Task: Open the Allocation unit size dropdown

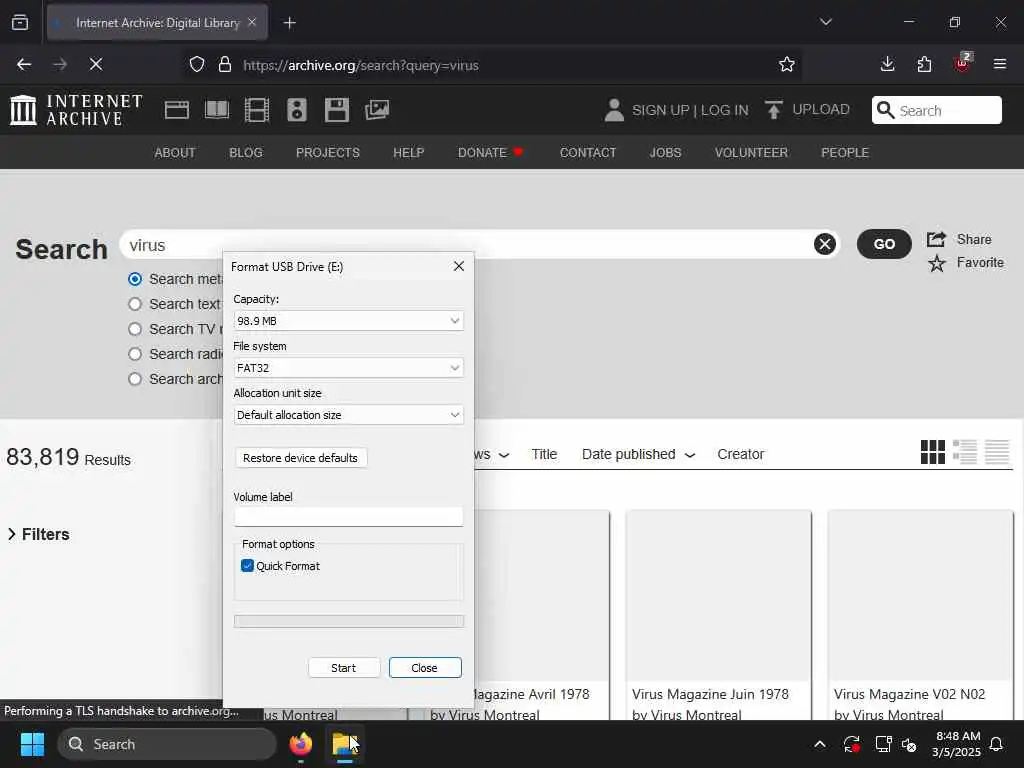Action: [x=348, y=415]
